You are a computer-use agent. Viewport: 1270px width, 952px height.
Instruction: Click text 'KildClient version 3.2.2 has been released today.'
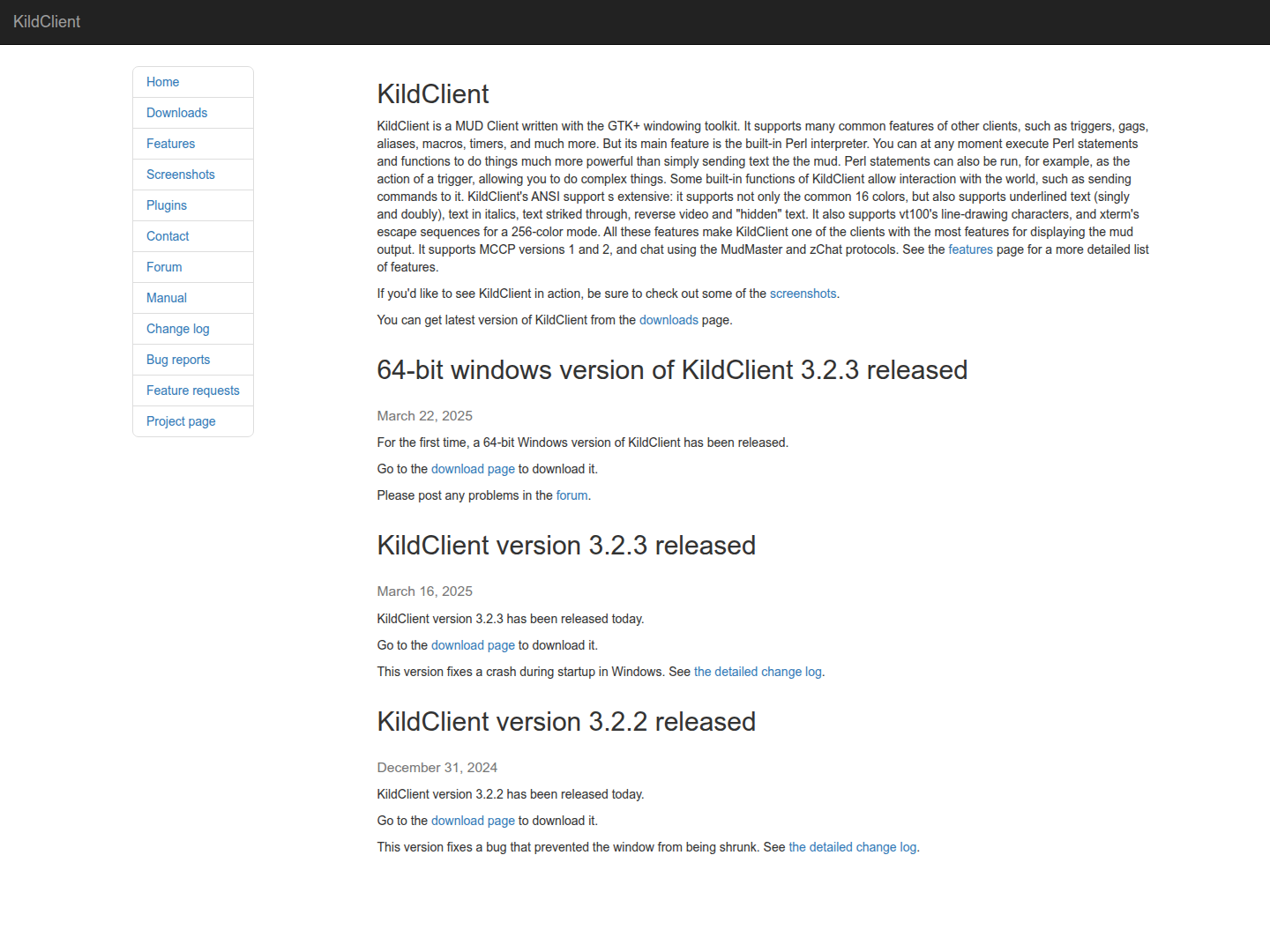(x=511, y=794)
